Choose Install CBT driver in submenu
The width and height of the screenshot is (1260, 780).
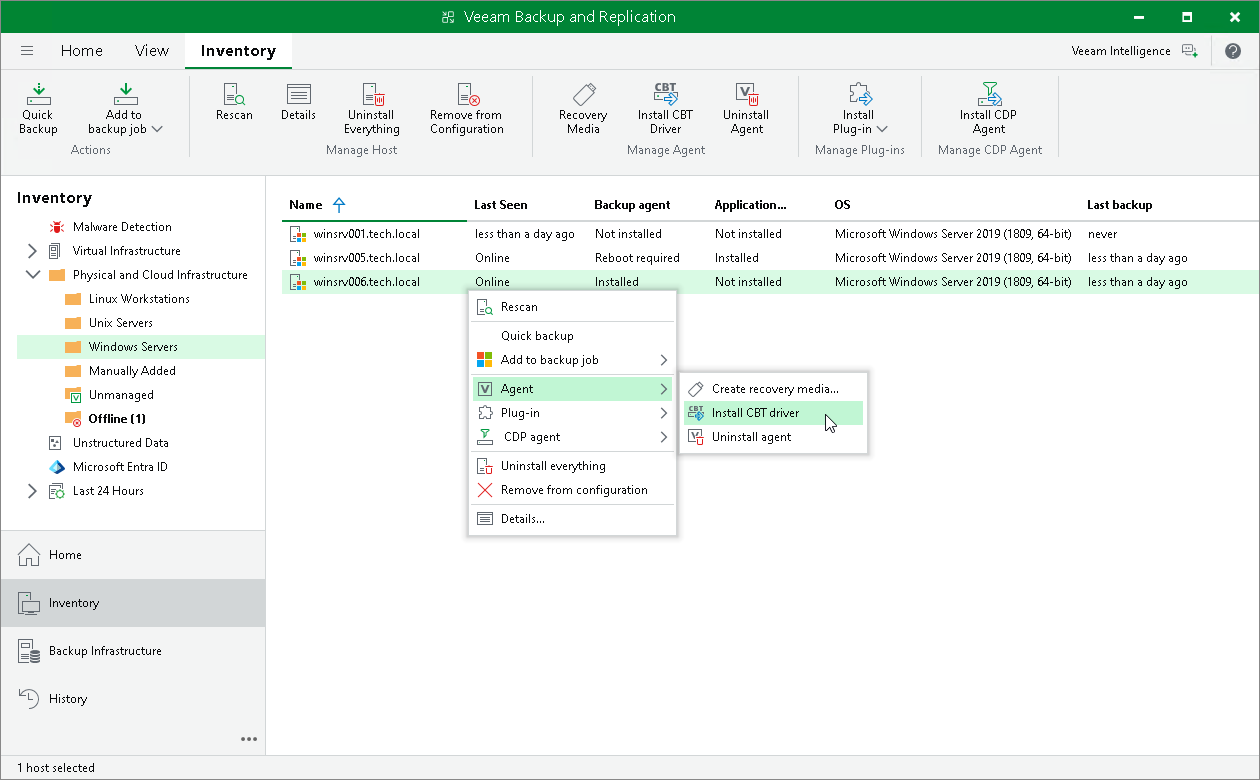coord(773,413)
